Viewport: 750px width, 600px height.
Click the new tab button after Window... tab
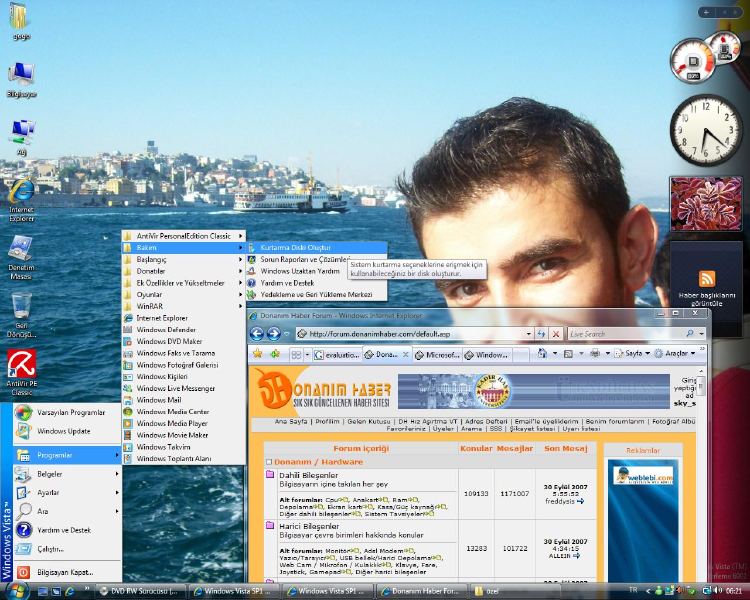coord(520,355)
